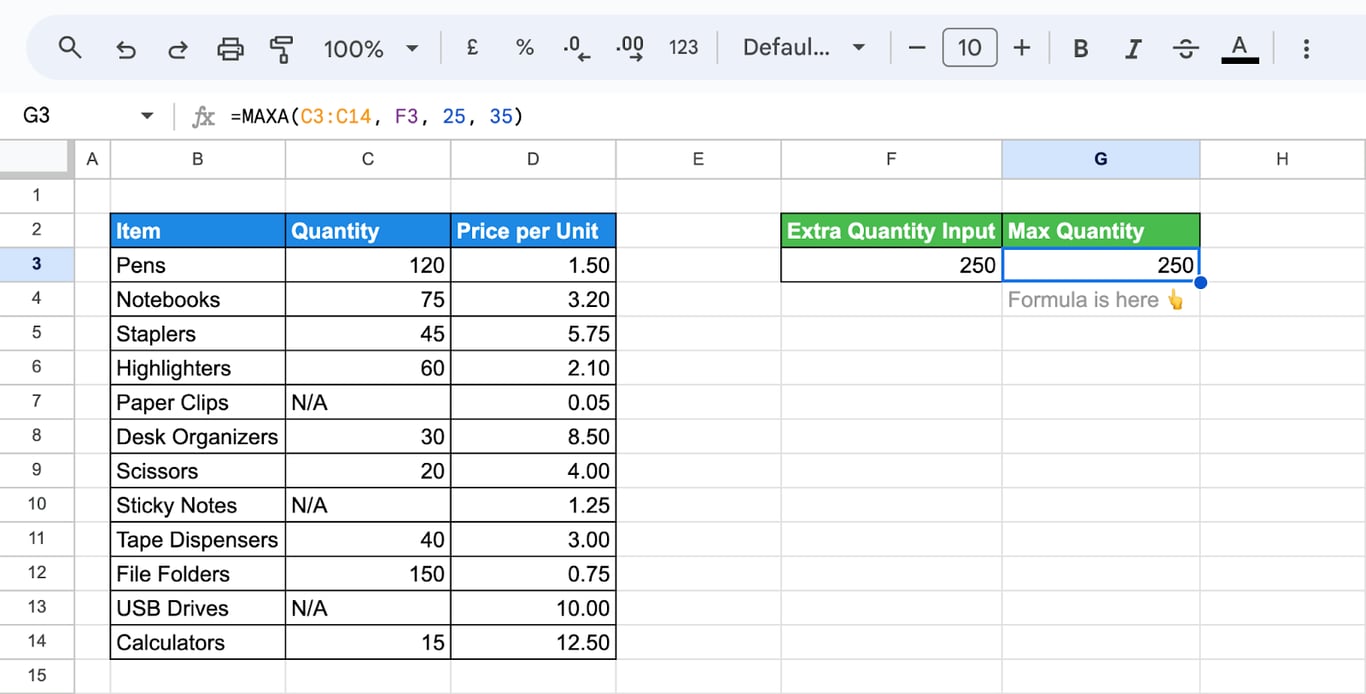This screenshot has width=1366, height=694.
Task: Format as currency with pound icon
Action: click(472, 48)
